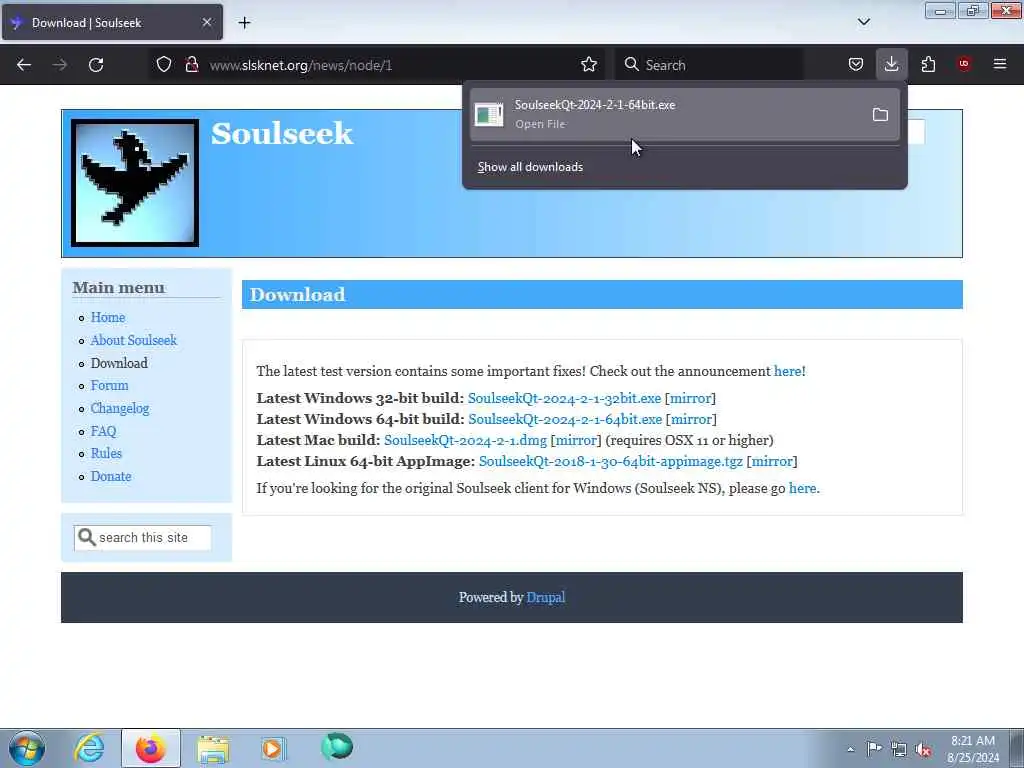Click the green round taskbar app icon

[x=337, y=746]
